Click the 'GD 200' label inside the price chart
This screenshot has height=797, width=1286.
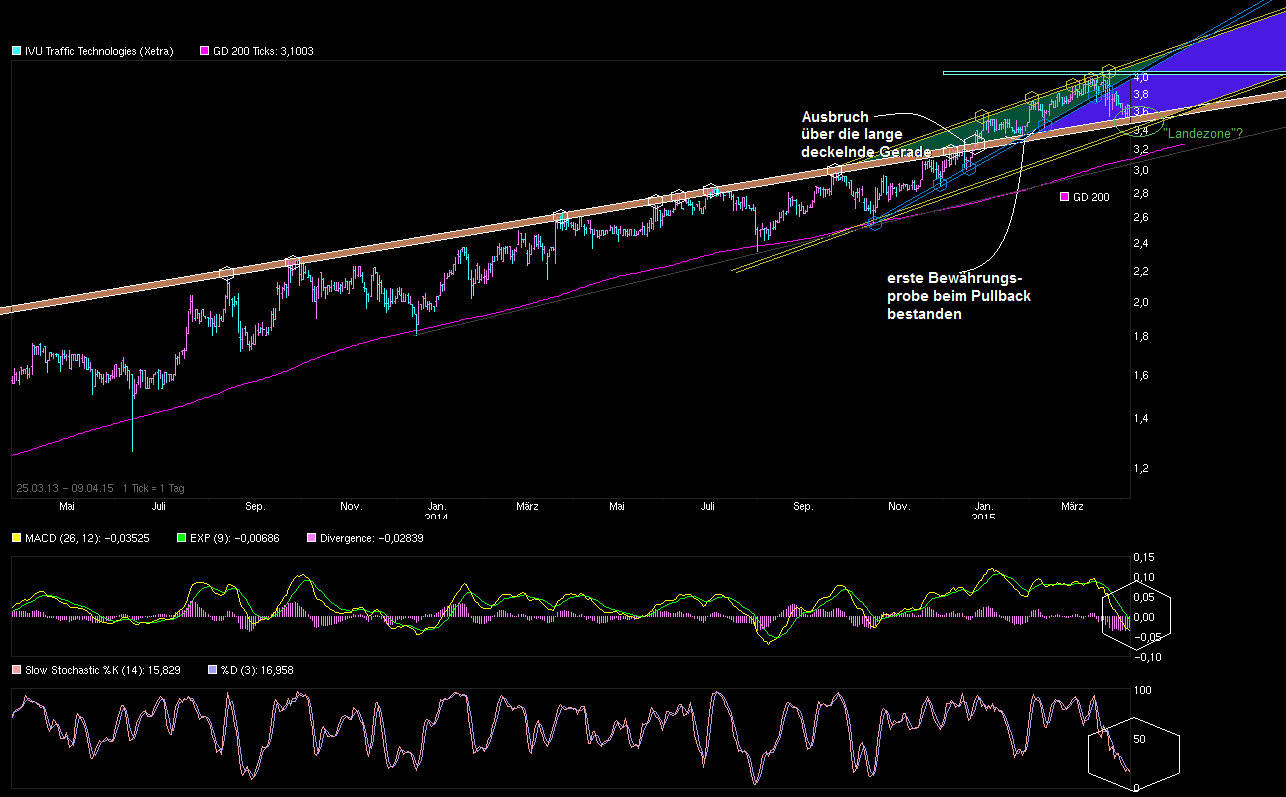point(1091,198)
